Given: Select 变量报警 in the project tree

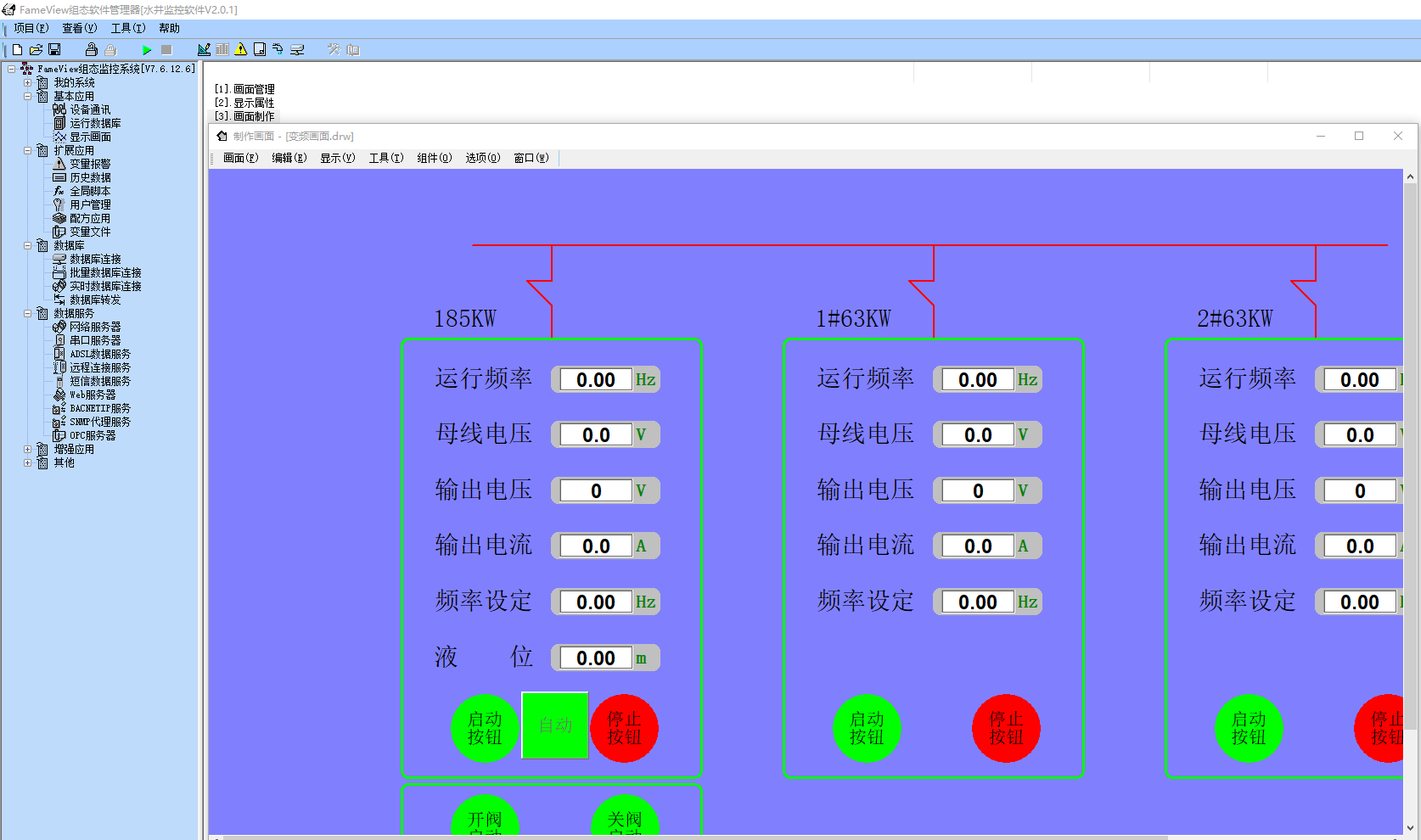Looking at the screenshot, I should tap(90, 164).
